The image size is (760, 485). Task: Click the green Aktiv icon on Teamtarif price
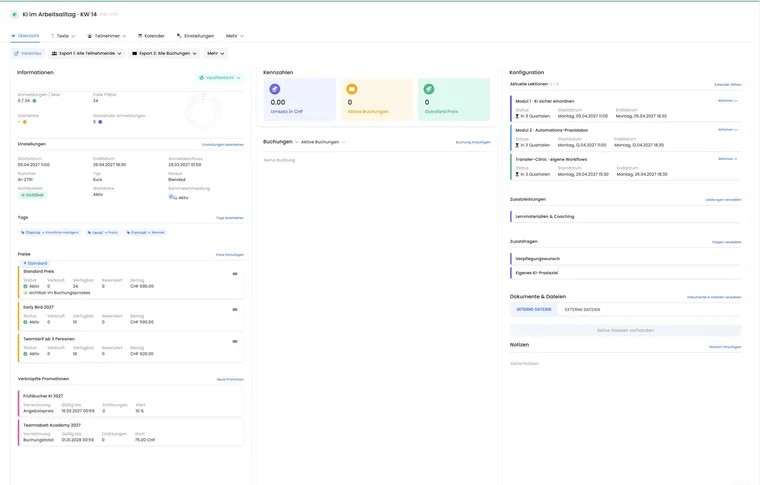pyautogui.click(x=25, y=354)
